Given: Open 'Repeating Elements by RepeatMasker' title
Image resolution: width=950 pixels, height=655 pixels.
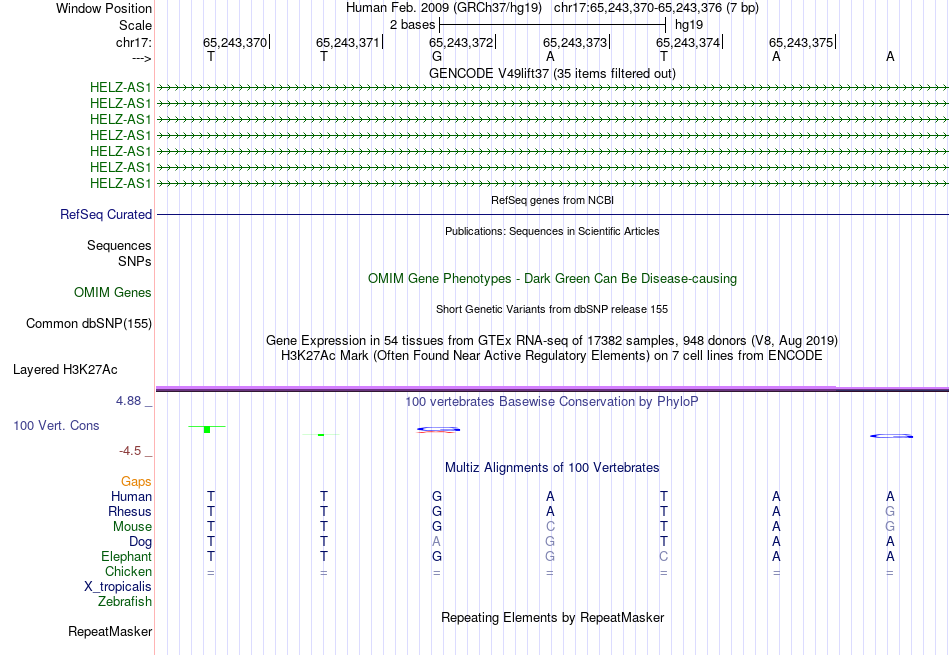Looking at the screenshot, I should tap(552, 617).
